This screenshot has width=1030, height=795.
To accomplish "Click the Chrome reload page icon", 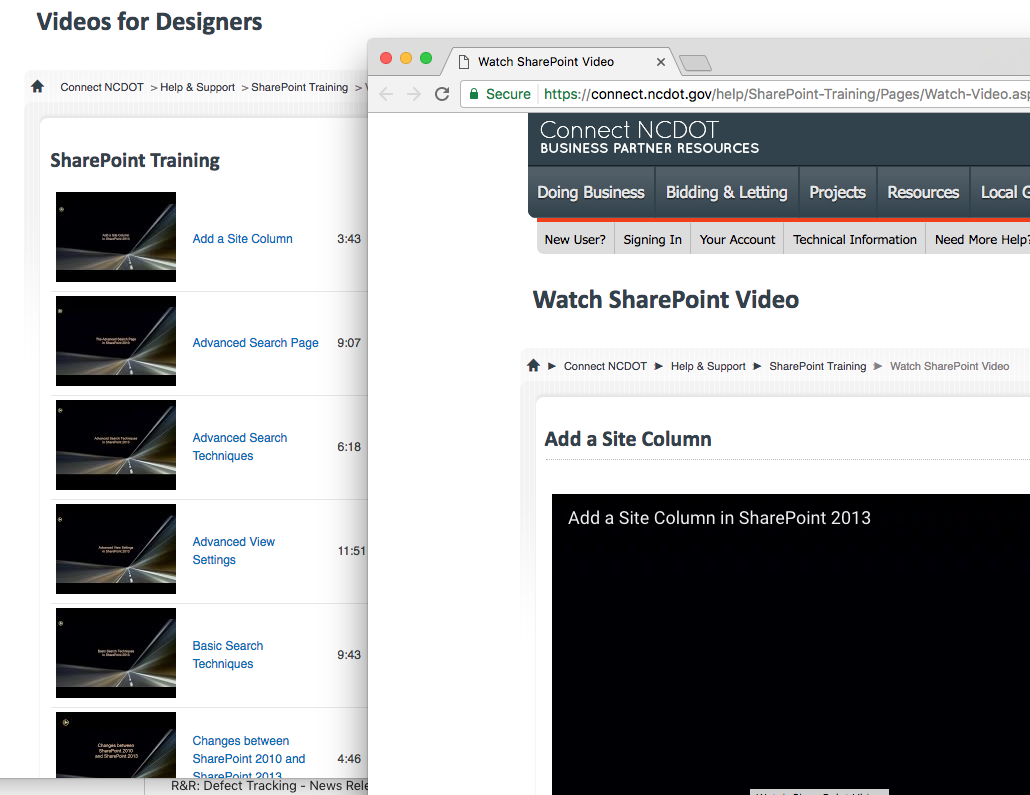I will 442,94.
